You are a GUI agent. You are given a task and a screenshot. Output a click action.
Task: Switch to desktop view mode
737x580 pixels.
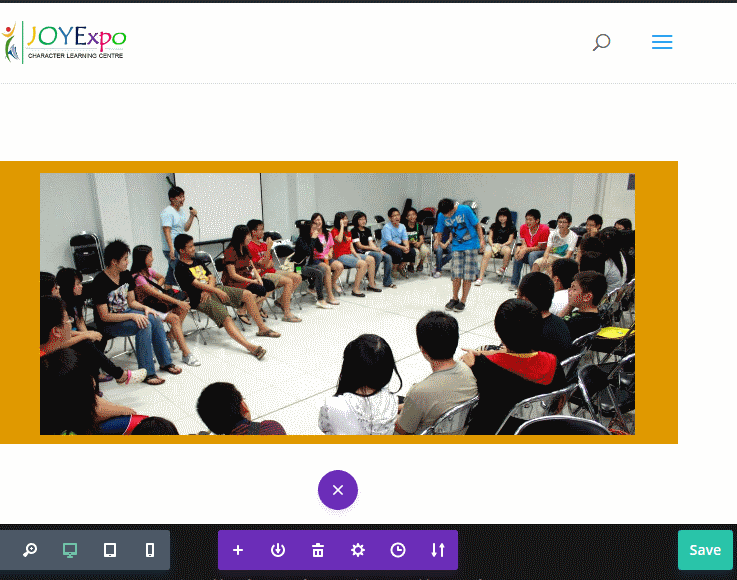(70, 550)
